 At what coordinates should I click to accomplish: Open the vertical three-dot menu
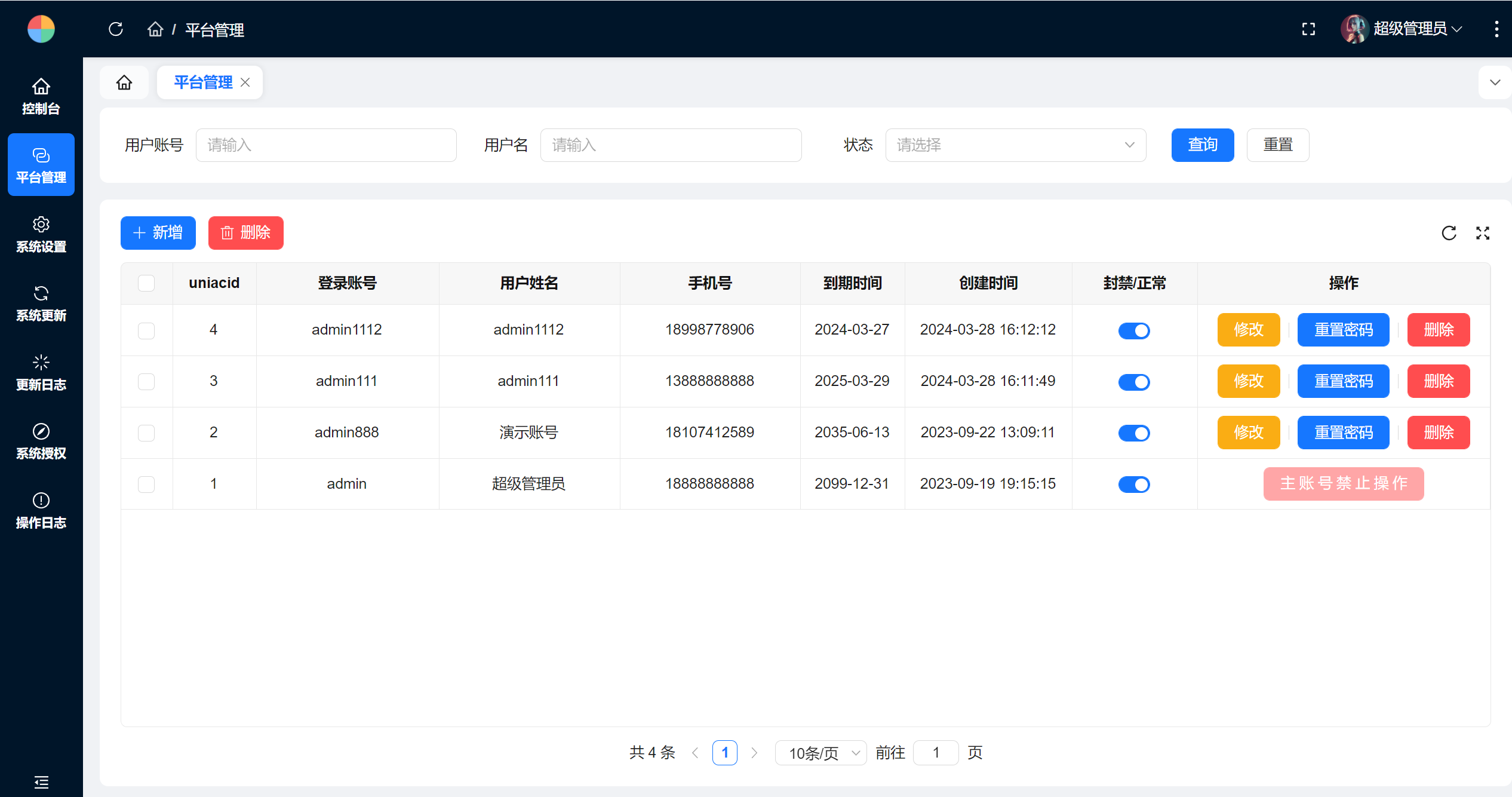[1496, 29]
